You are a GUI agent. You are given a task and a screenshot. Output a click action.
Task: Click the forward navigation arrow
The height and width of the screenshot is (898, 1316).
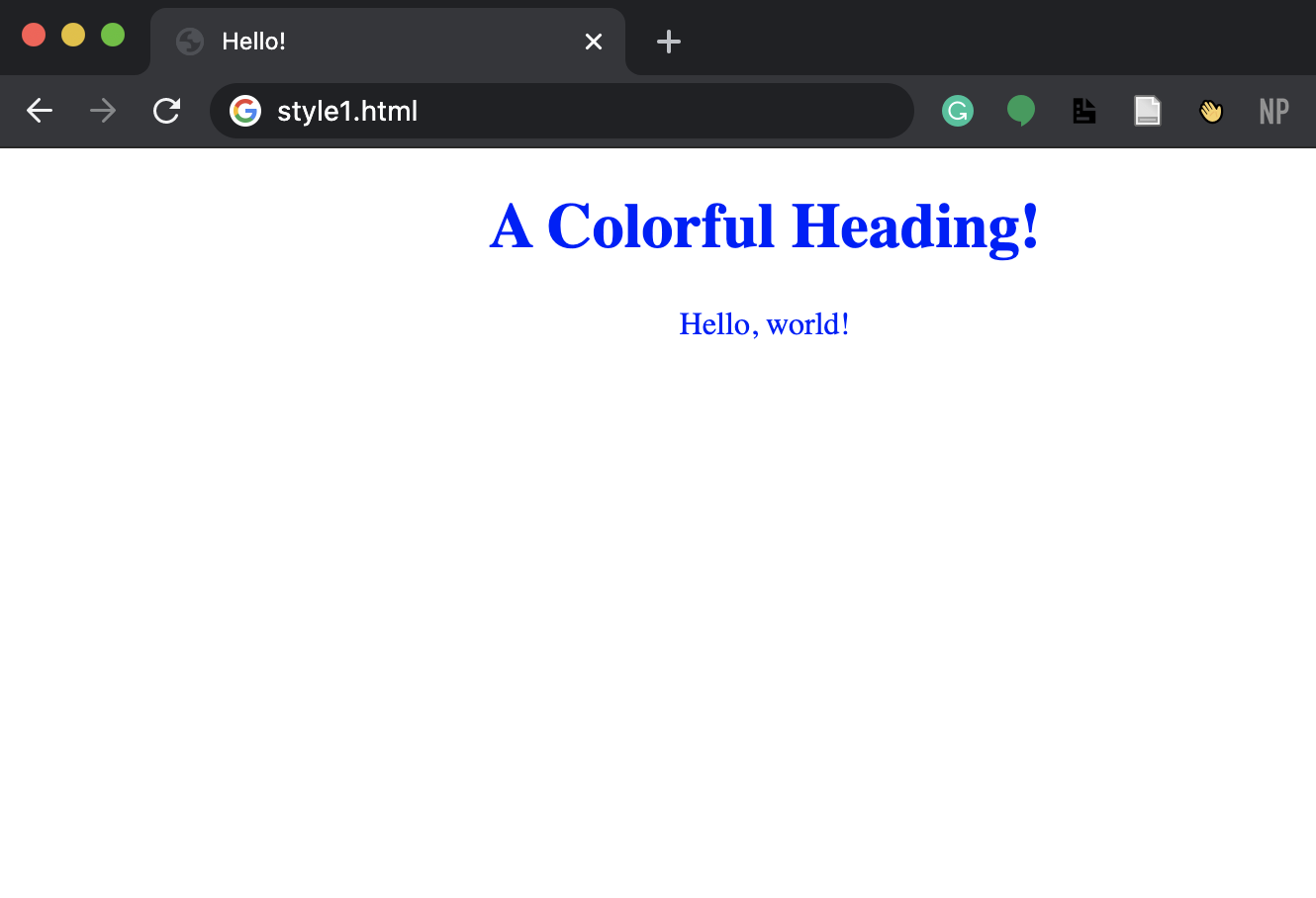pos(103,111)
